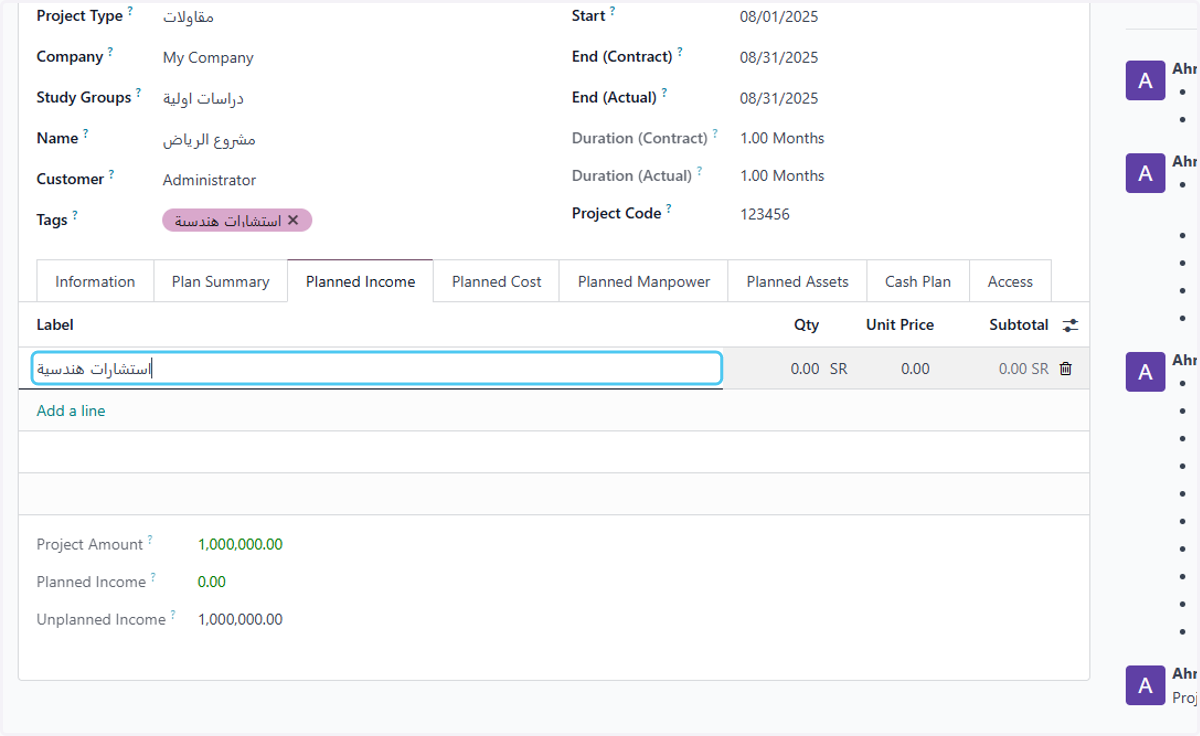Screen dimensions: 1200x736
Task: Click the Planned Income help question mark
Action: pos(154,577)
